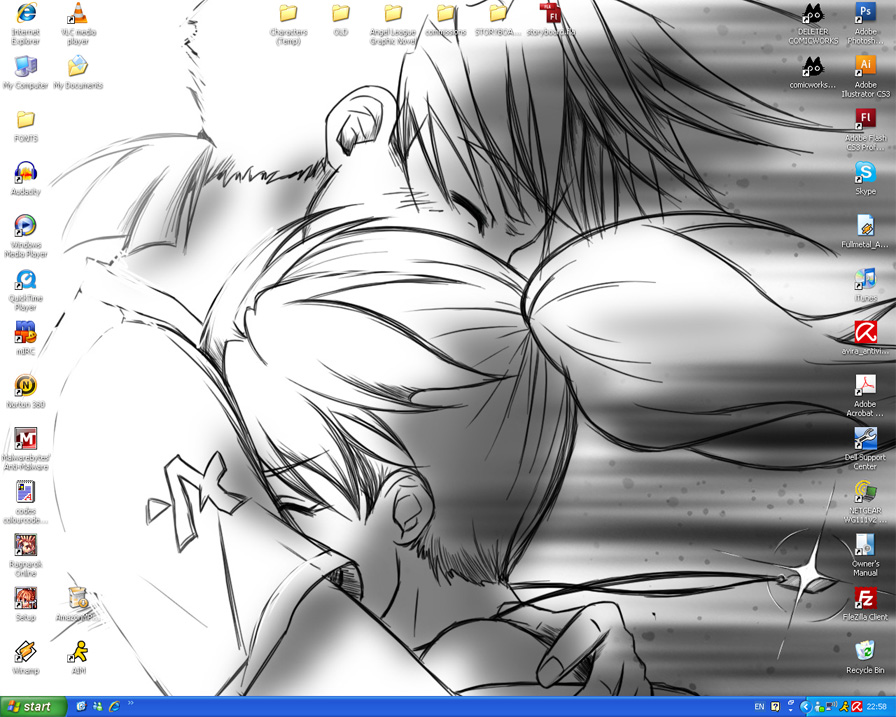
Task: Click the 22:58 taskbar clock
Action: click(877, 707)
